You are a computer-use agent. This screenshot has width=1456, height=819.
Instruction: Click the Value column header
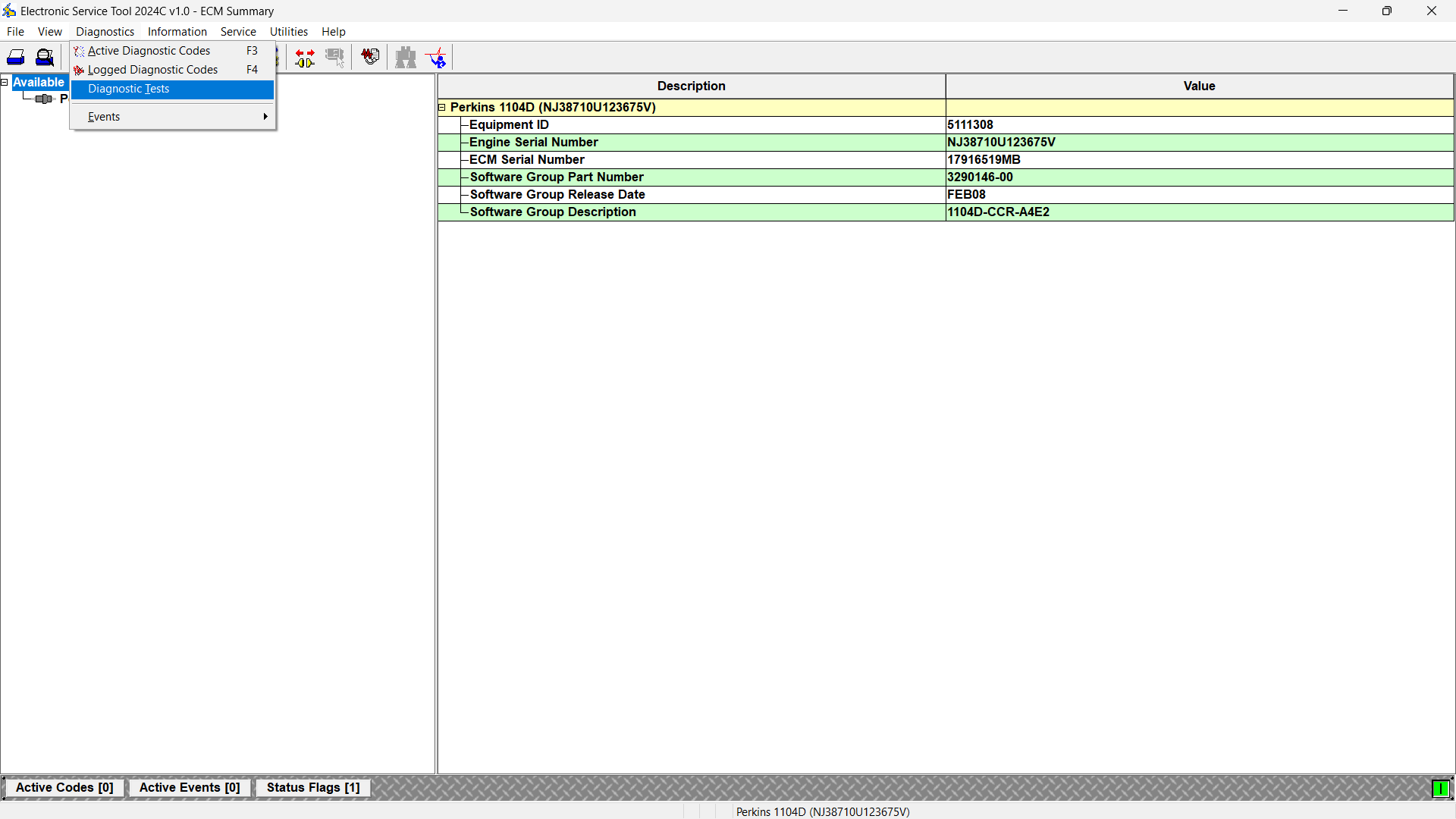pyautogui.click(x=1200, y=86)
